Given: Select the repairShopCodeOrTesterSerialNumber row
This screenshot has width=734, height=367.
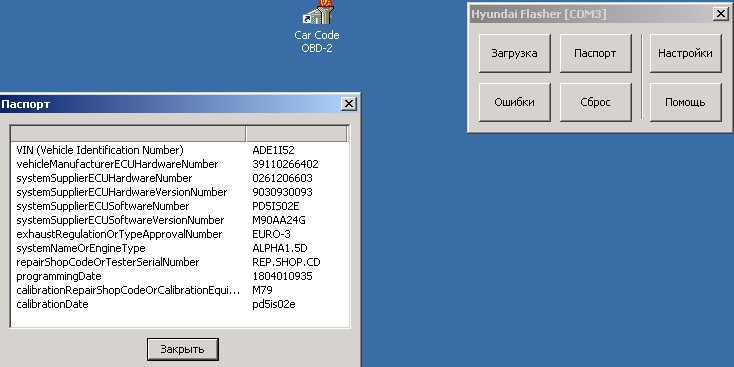Looking at the screenshot, I should [180, 263].
